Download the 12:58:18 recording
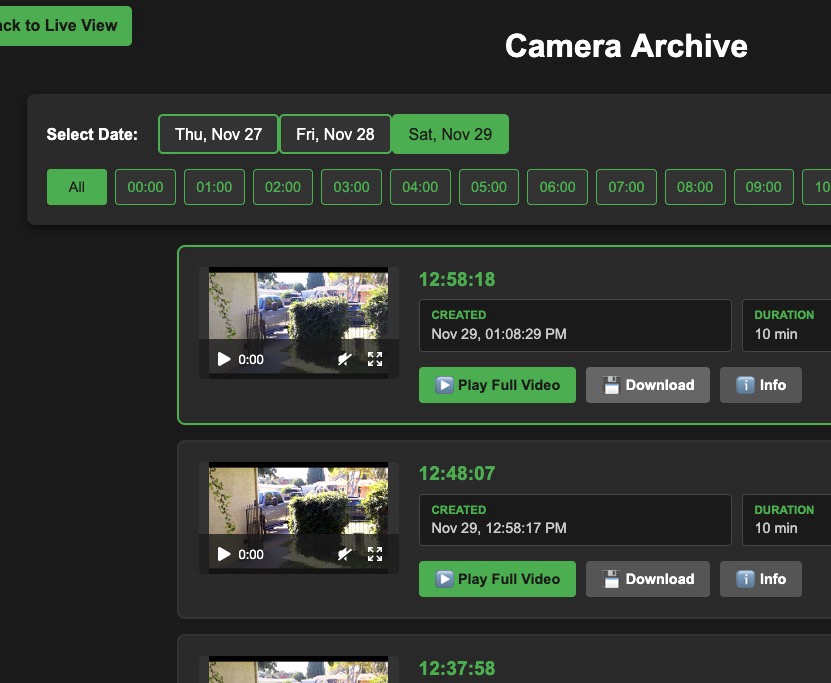The width and height of the screenshot is (831, 683). point(648,385)
